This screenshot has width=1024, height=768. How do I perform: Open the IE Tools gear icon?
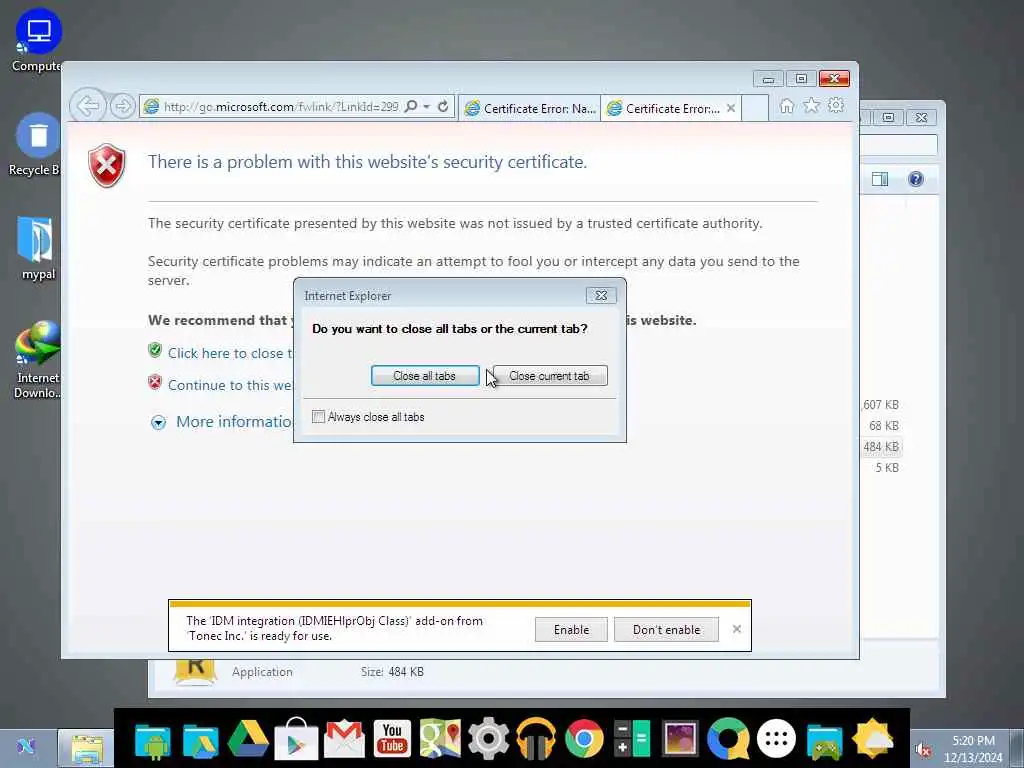coord(836,106)
